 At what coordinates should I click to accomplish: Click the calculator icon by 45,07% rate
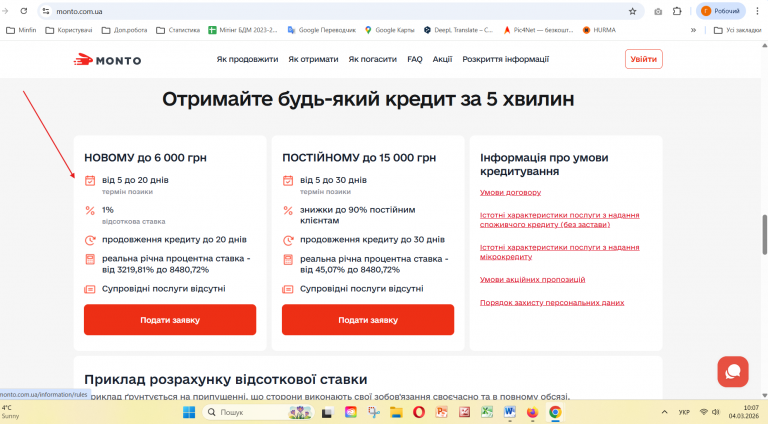click(x=288, y=259)
